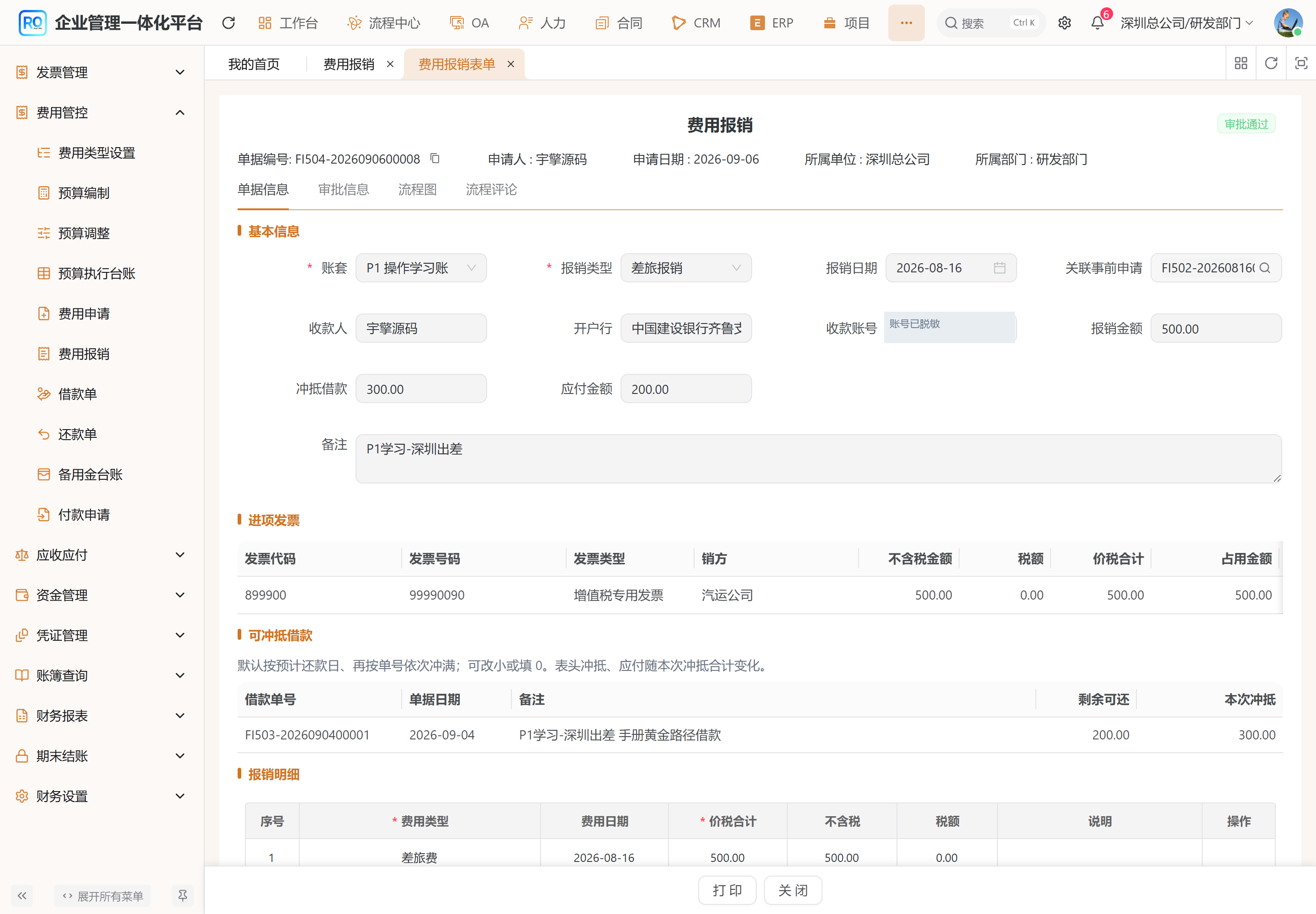The height and width of the screenshot is (914, 1316).
Task: Open 还款单 menu item
Action: coord(77,435)
